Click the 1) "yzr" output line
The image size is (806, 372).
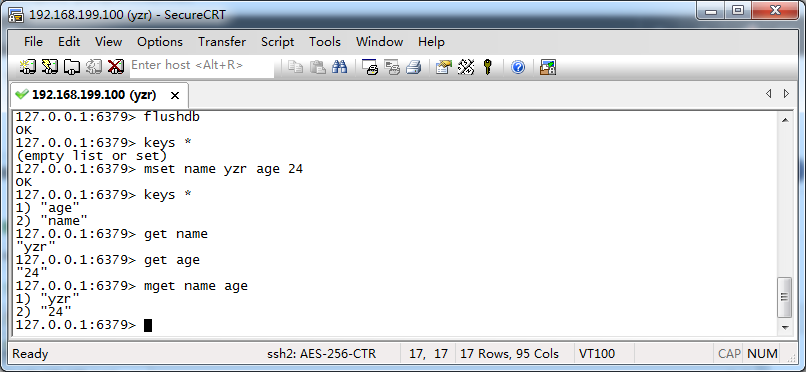[x=47, y=299]
